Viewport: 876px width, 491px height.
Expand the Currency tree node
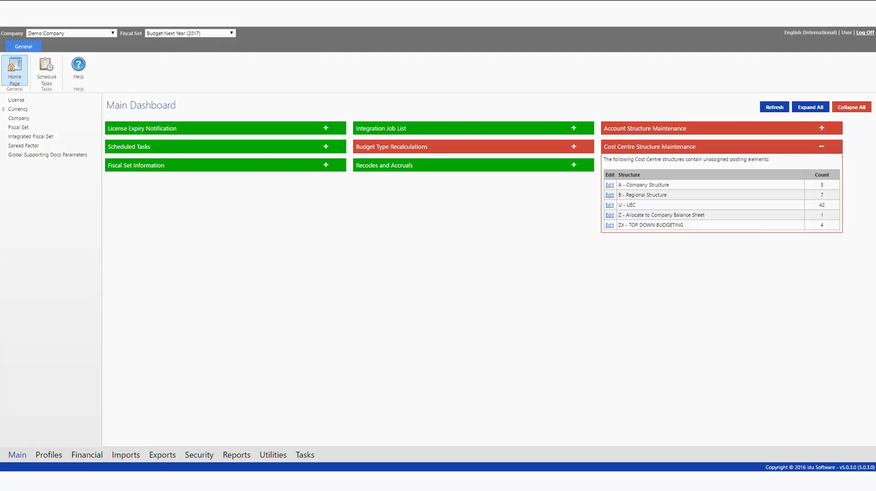[4, 109]
